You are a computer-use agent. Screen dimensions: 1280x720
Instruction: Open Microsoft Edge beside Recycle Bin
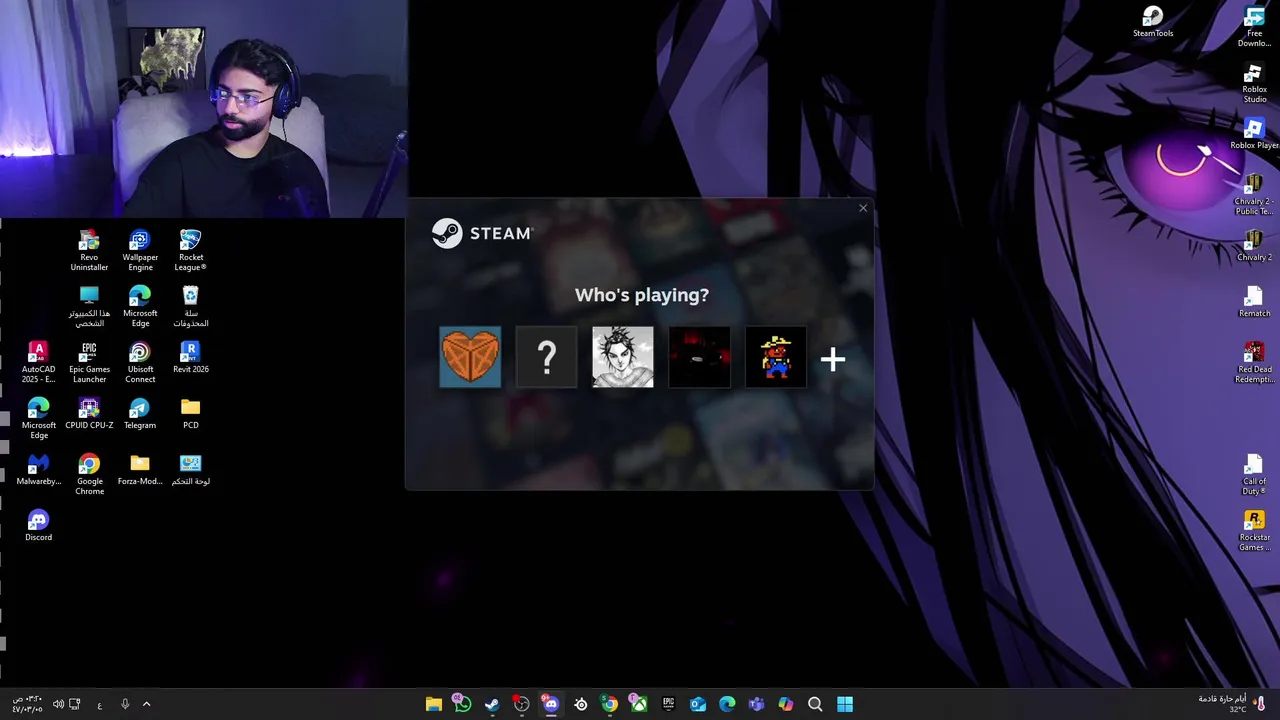point(140,307)
